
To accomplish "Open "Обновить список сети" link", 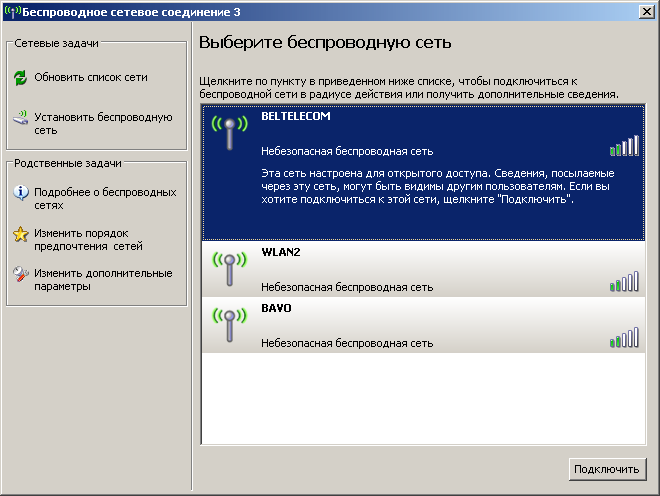I will click(91, 77).
